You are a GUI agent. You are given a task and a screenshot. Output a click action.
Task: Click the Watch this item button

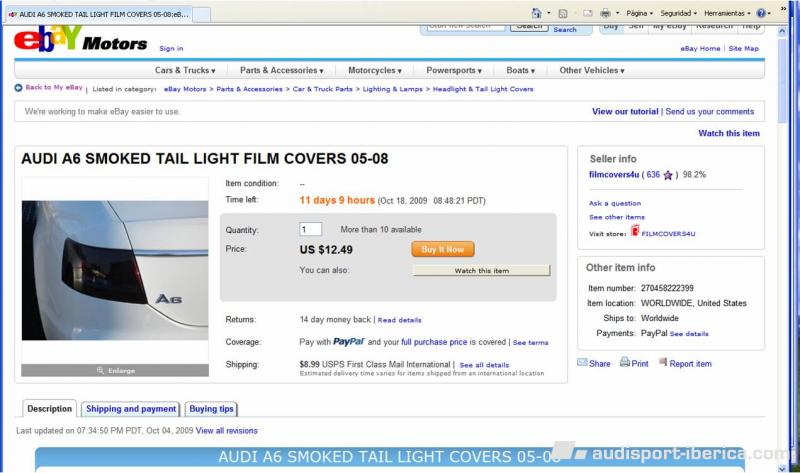click(482, 270)
